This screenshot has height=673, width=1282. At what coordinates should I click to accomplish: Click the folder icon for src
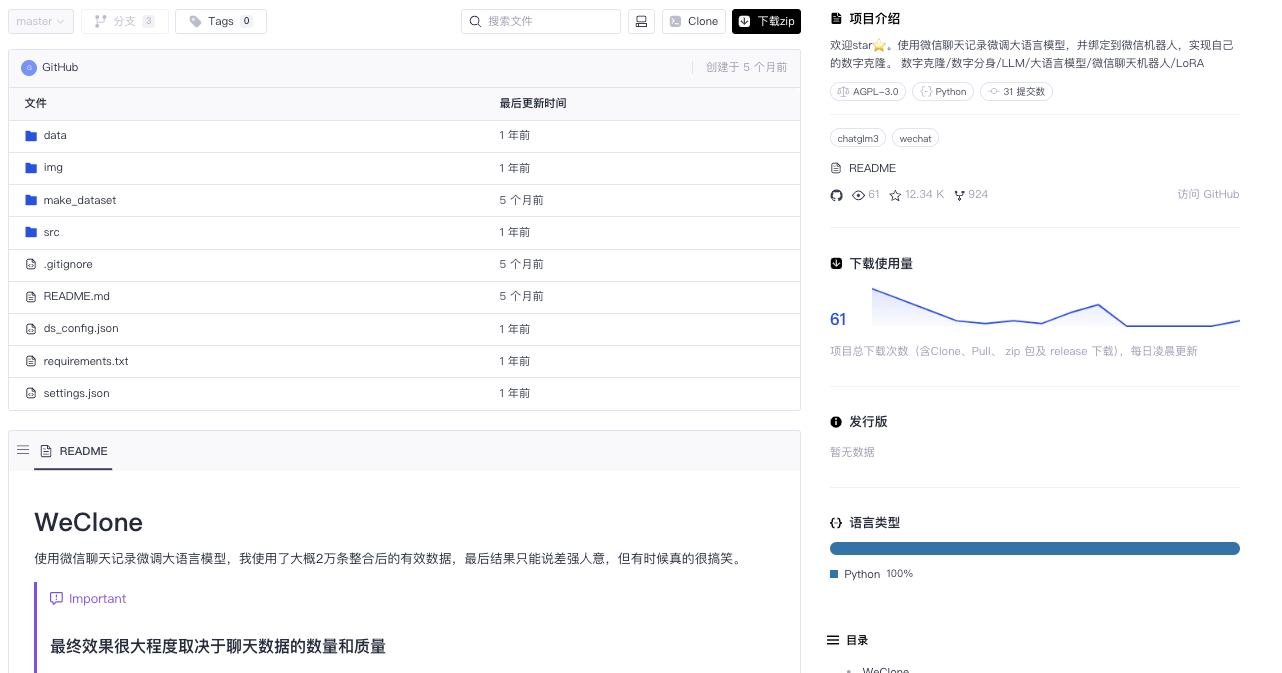31,232
